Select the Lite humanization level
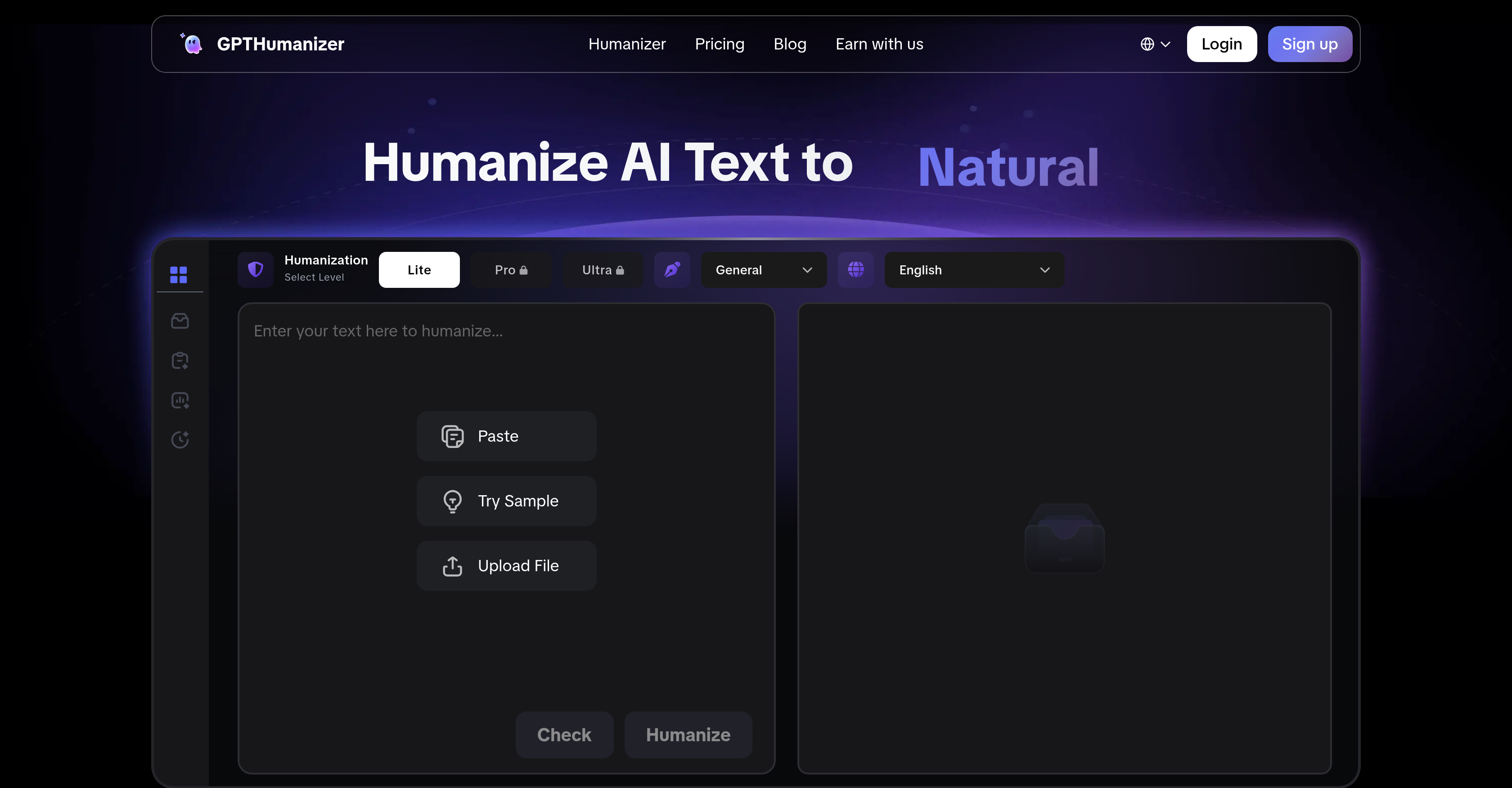Viewport: 1512px width, 788px height. coord(418,270)
